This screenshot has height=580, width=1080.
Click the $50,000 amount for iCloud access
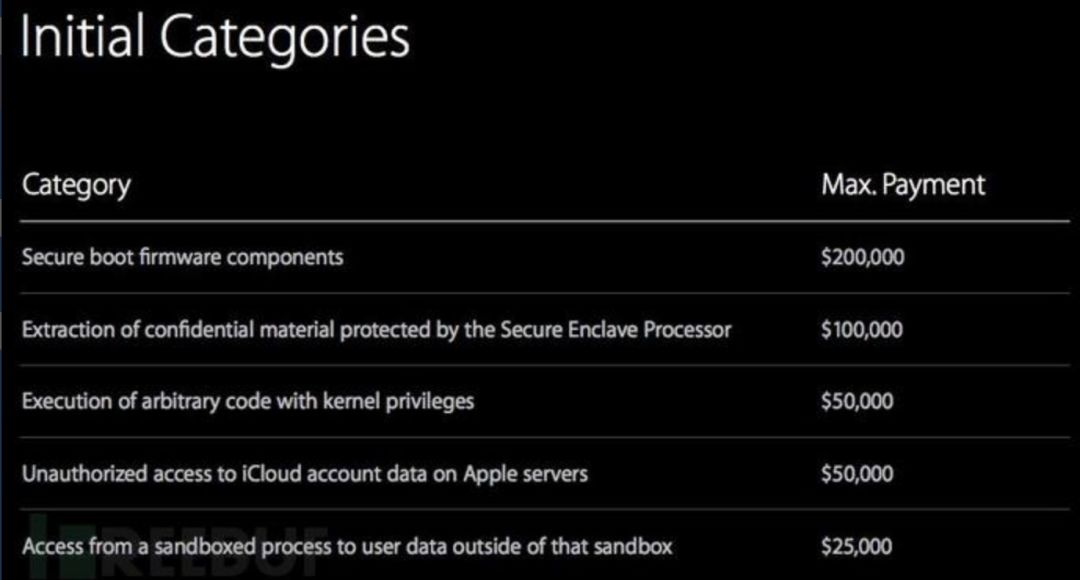tap(856, 473)
